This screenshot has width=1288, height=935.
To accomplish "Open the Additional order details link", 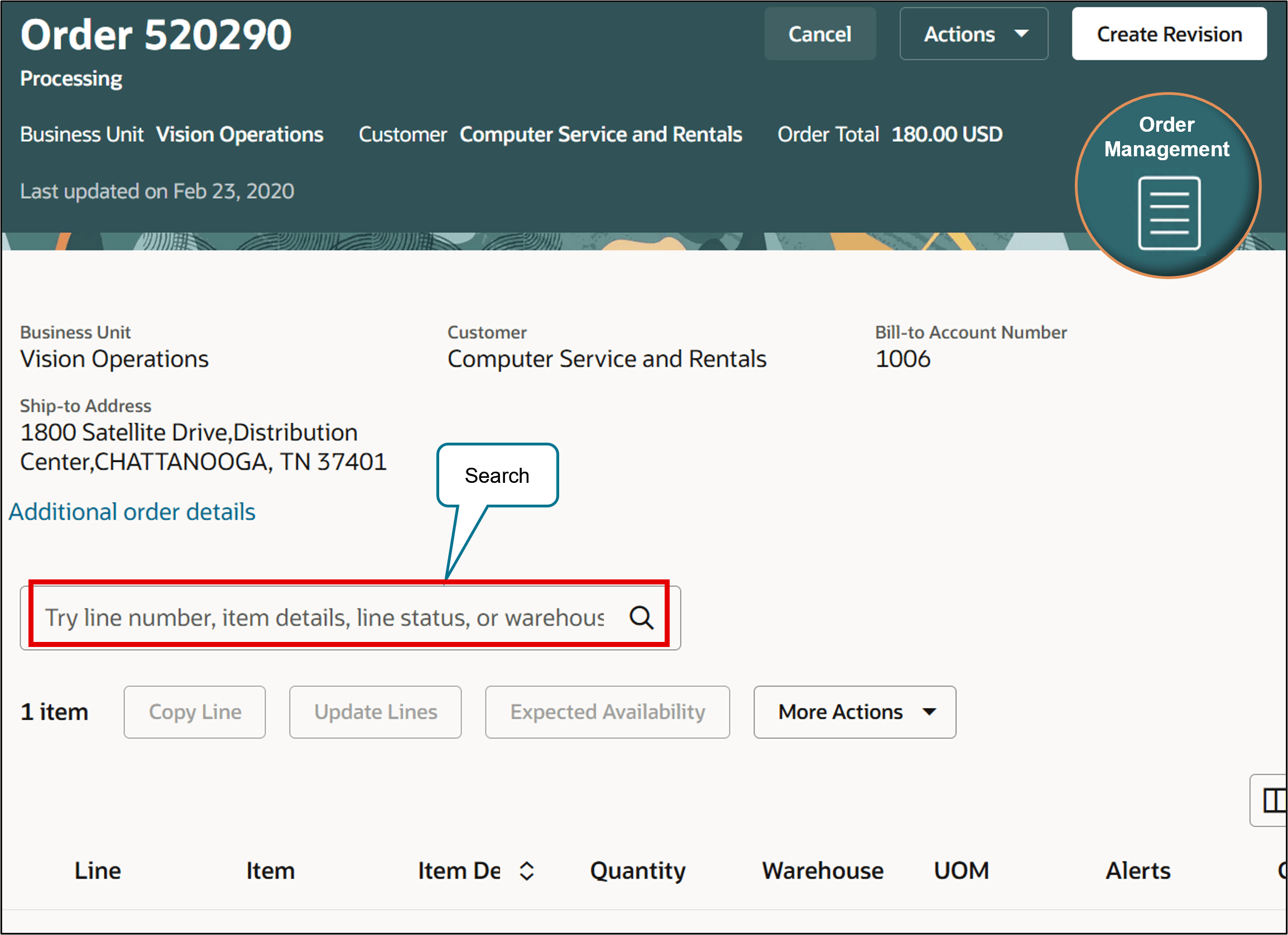I will click(x=132, y=512).
